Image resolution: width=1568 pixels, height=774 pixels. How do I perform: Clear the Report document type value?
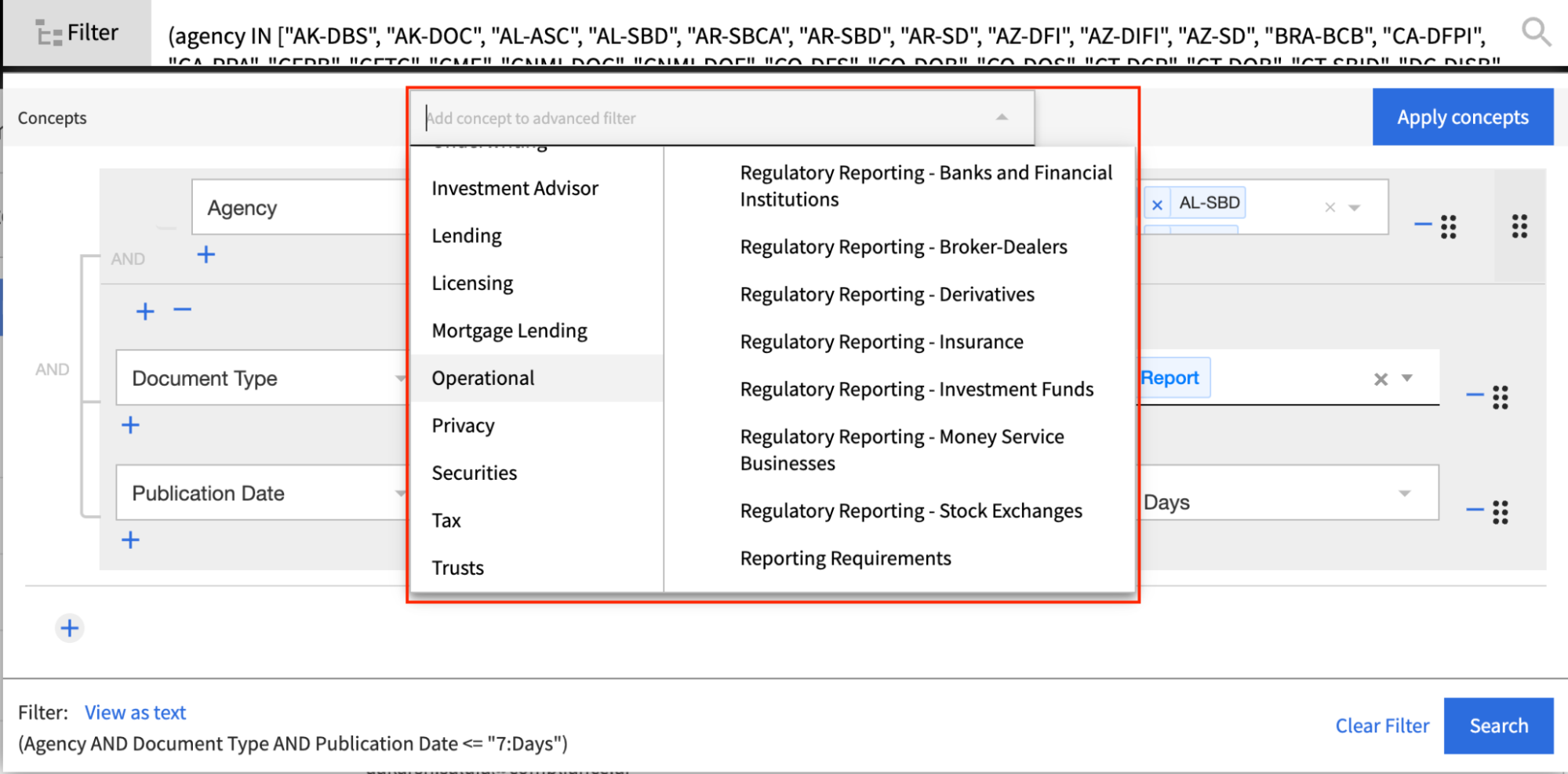click(x=1381, y=380)
